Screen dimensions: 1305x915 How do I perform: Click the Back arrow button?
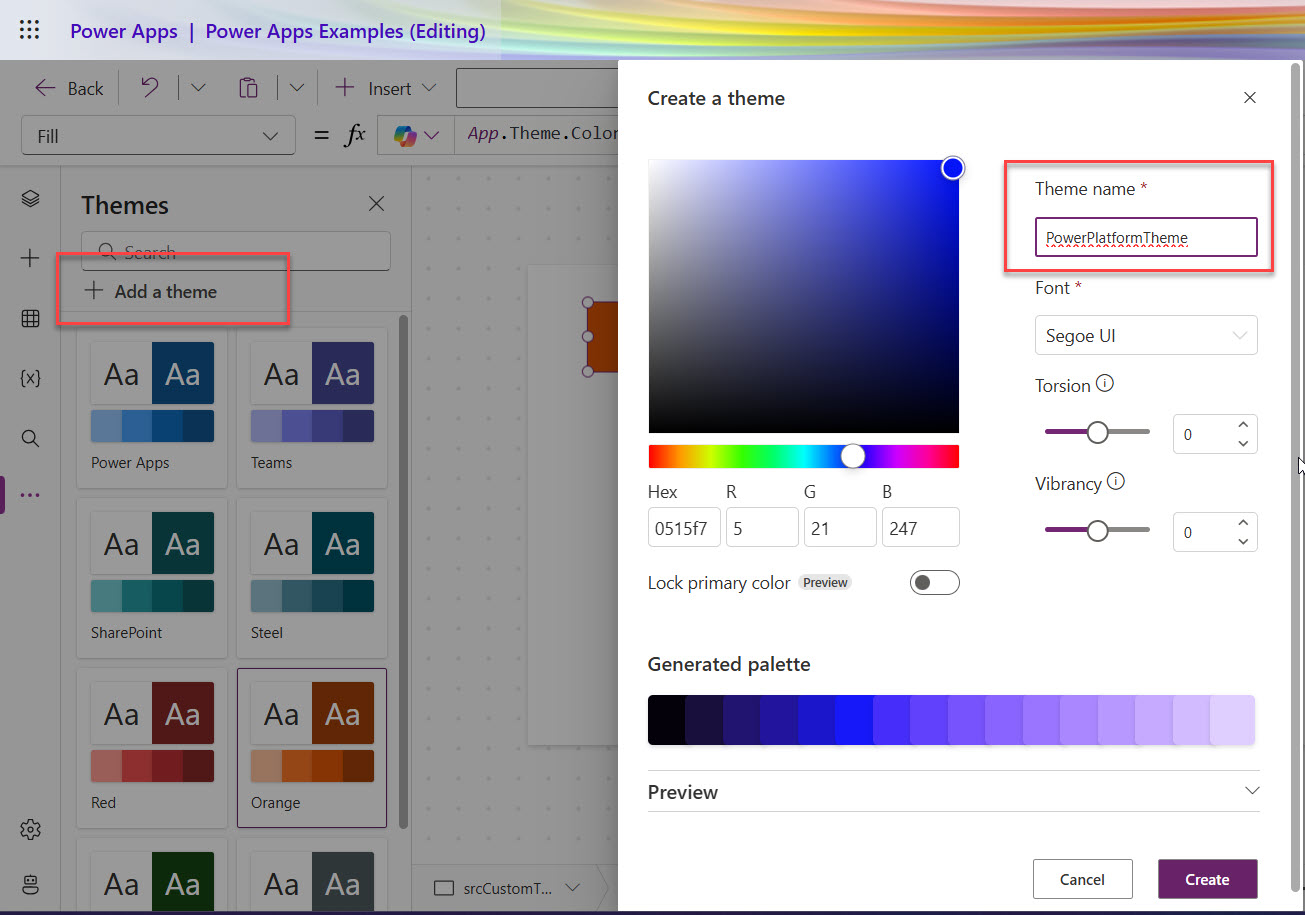pyautogui.click(x=69, y=88)
